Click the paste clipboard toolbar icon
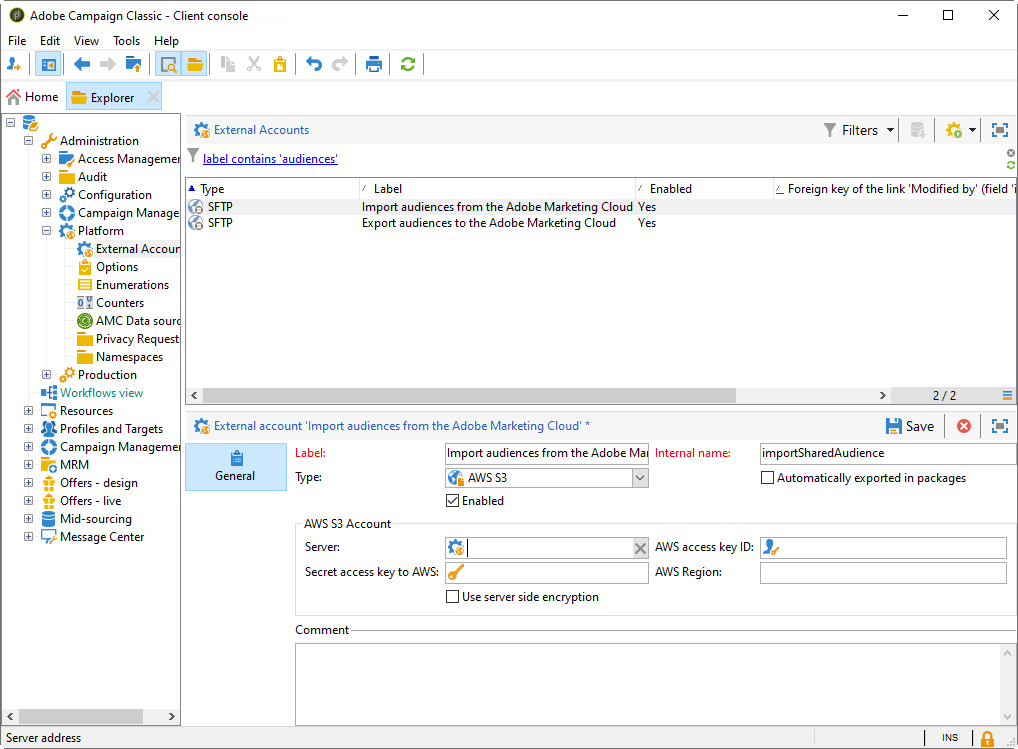 coord(280,64)
